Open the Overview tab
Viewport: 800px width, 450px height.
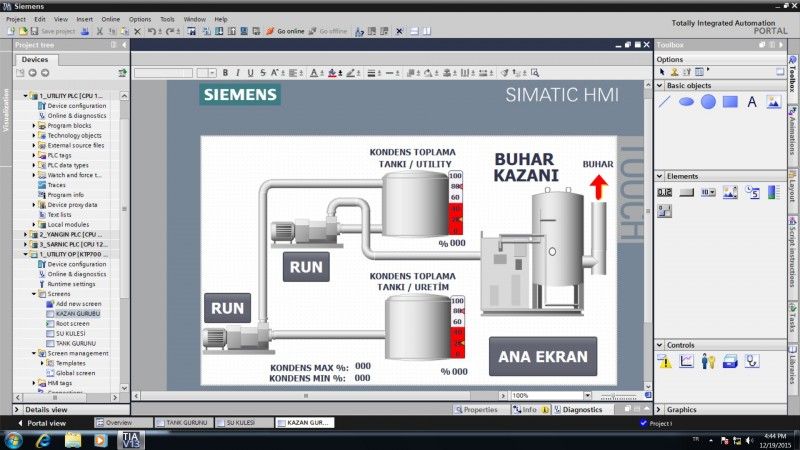123,422
